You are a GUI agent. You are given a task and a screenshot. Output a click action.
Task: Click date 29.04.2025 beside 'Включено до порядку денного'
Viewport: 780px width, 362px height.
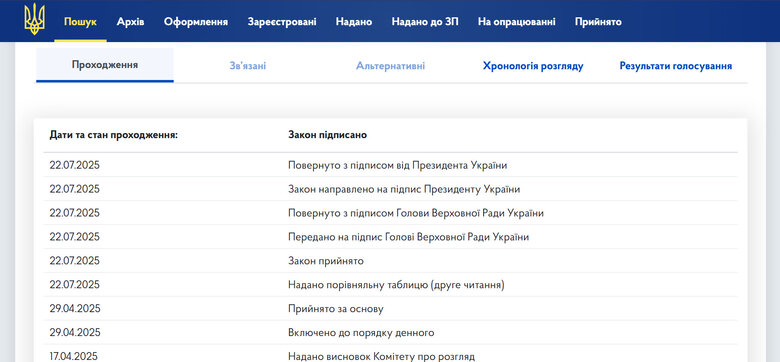click(75, 332)
